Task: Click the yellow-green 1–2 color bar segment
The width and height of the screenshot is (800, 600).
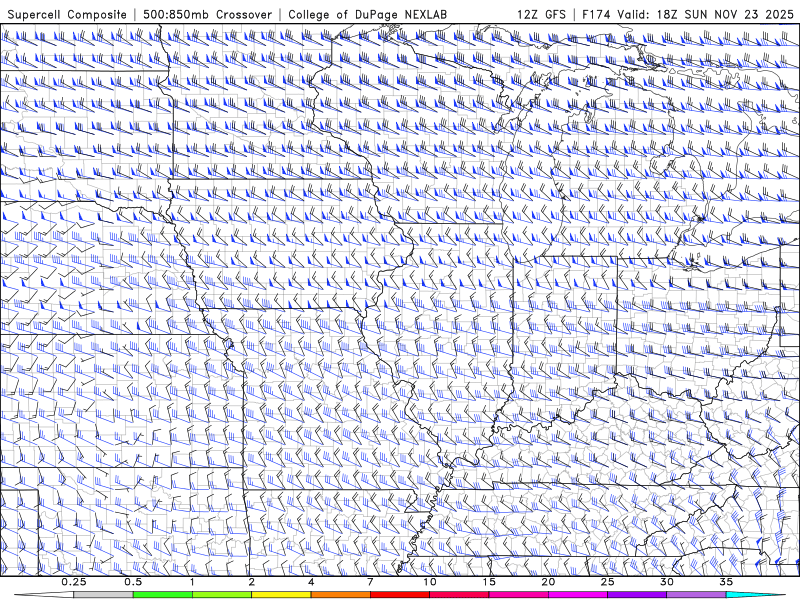Action: pos(222,595)
